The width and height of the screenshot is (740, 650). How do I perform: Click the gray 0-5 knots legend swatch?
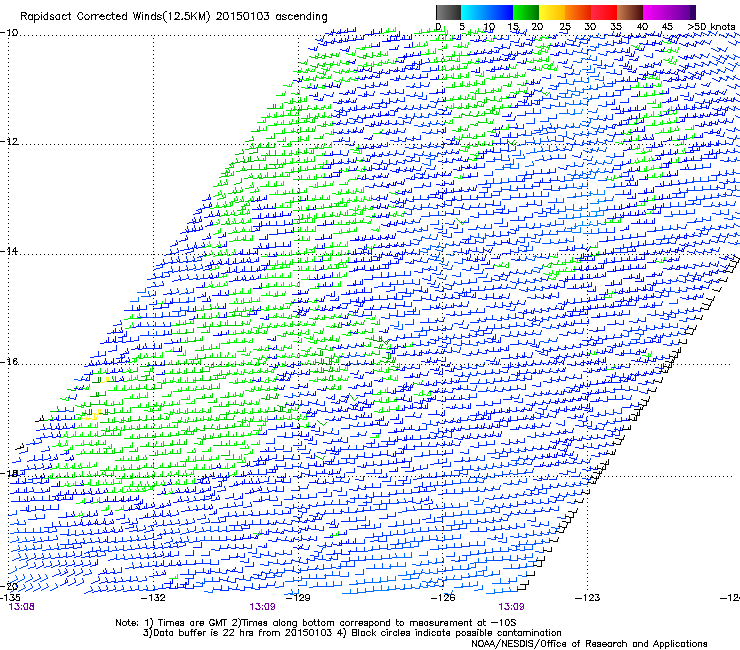pos(448,12)
